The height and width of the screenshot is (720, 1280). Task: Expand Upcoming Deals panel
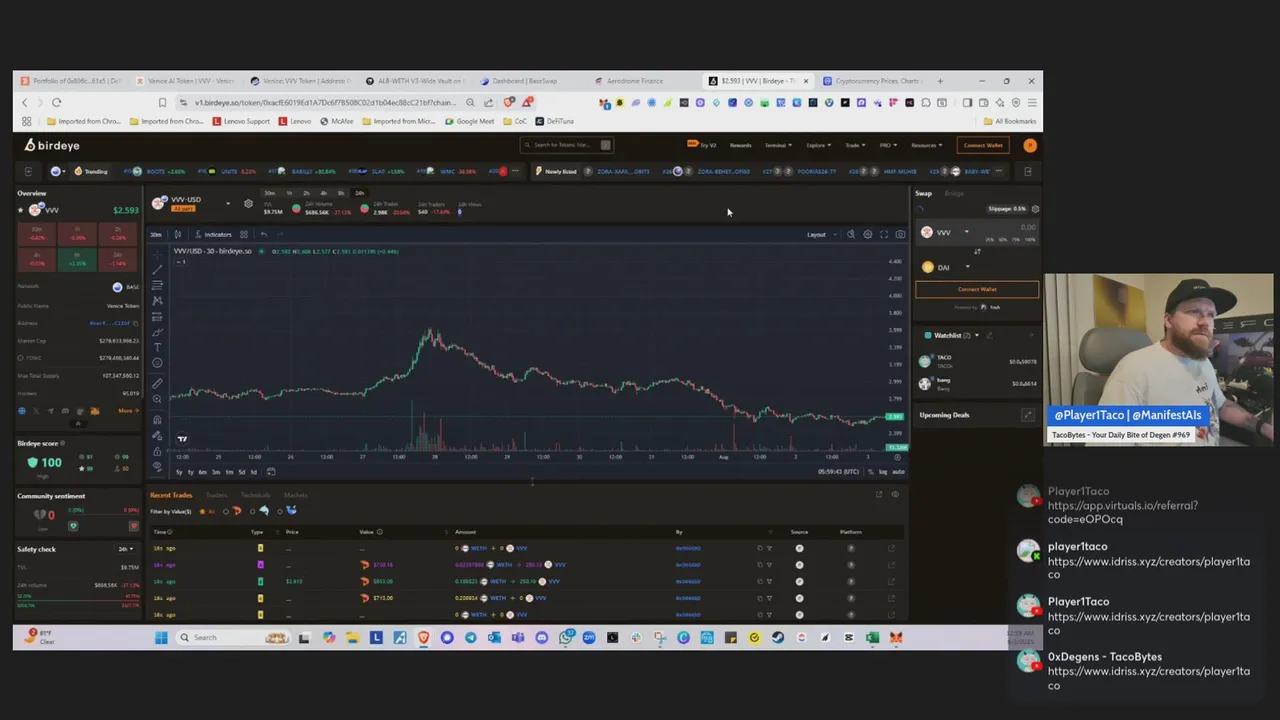[x=1028, y=415]
